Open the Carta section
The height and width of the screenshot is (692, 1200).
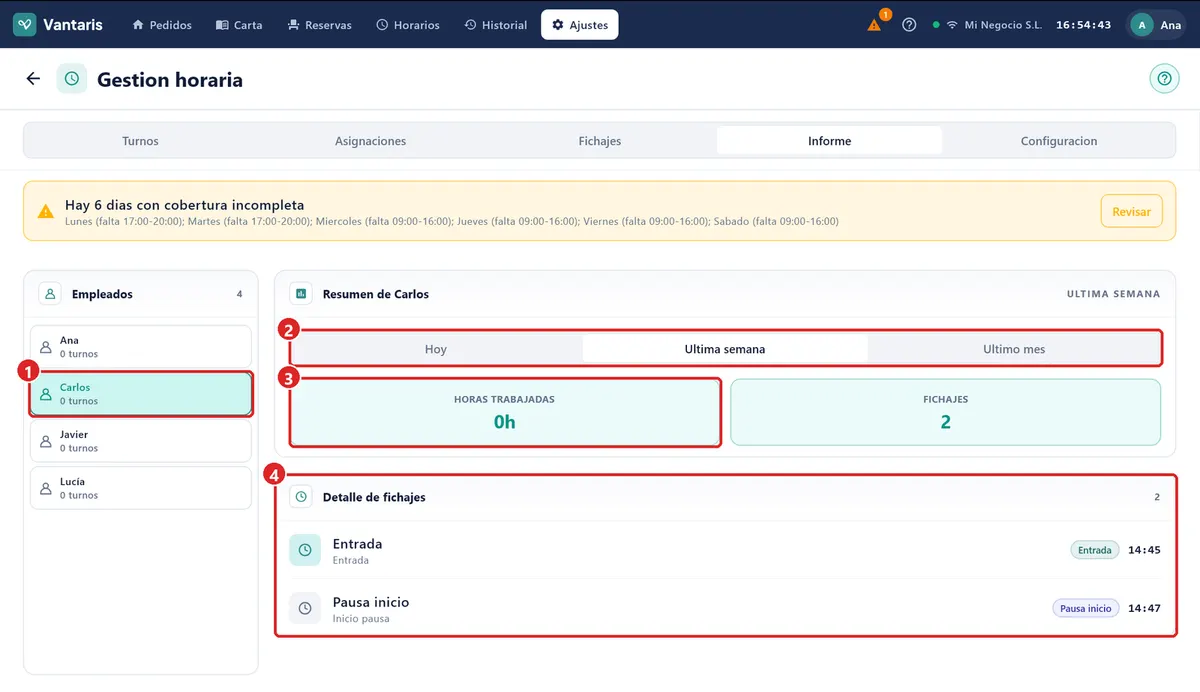(x=239, y=25)
